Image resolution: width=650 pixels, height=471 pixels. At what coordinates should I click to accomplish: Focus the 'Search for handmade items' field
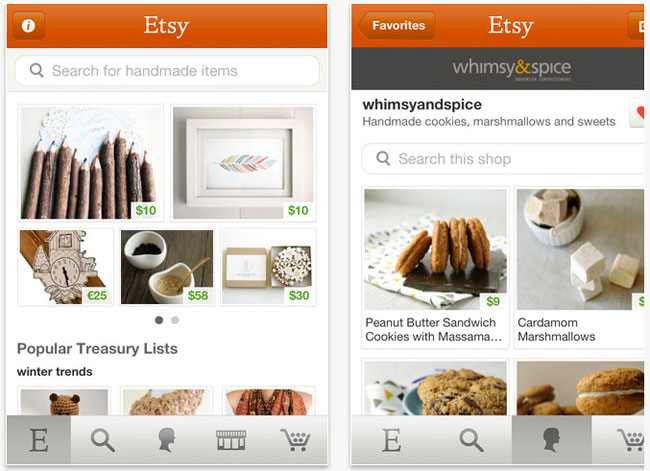click(167, 70)
